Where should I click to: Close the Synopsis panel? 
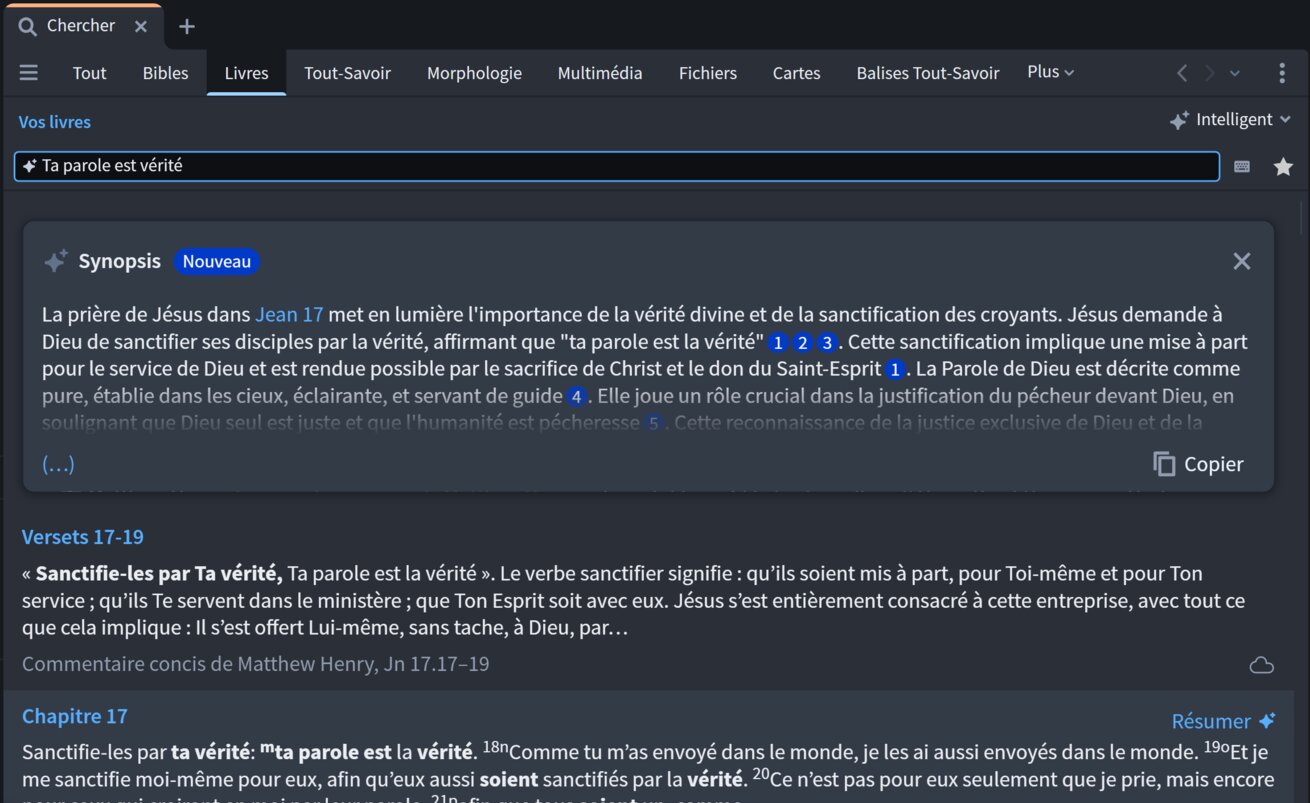point(1241,261)
